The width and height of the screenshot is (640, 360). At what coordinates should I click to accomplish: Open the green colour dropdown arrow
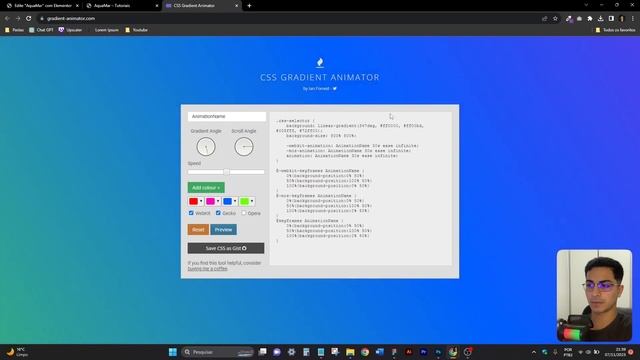tap(252, 201)
